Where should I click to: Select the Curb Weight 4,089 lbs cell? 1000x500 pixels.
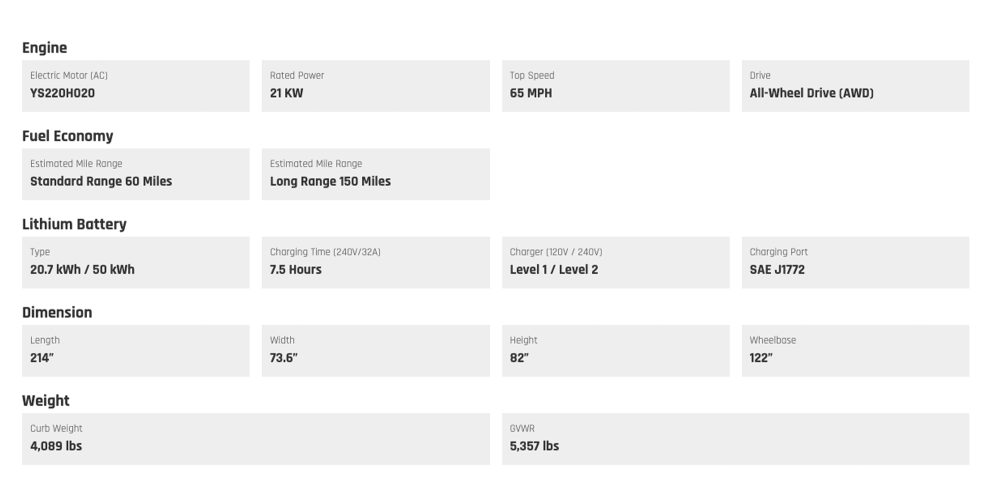coord(255,438)
